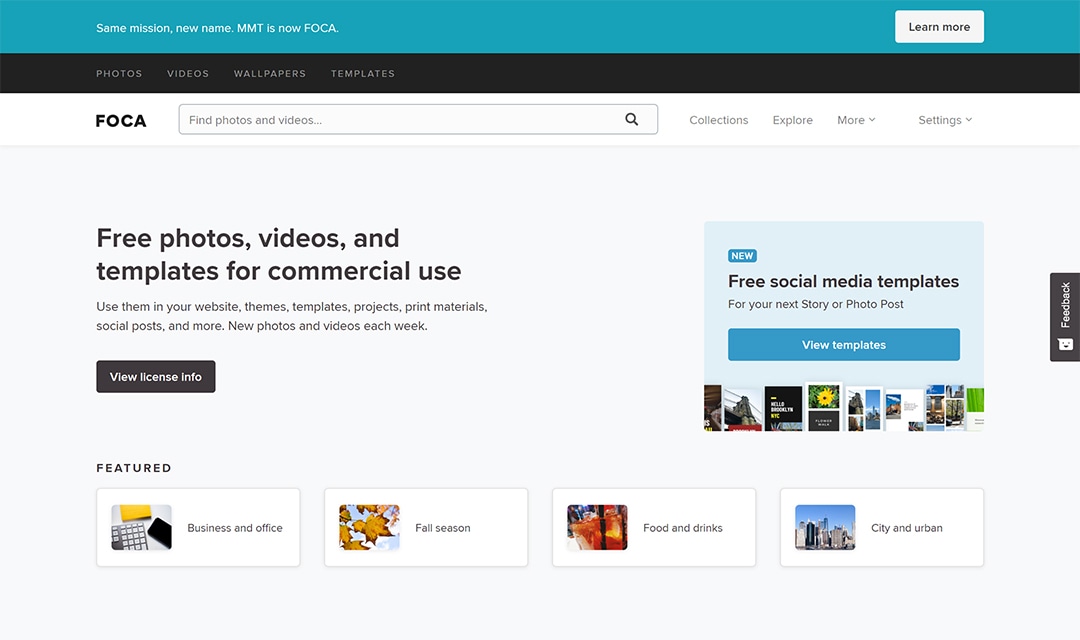Go to Explore page
Viewport: 1080px width, 640px height.
pos(792,120)
